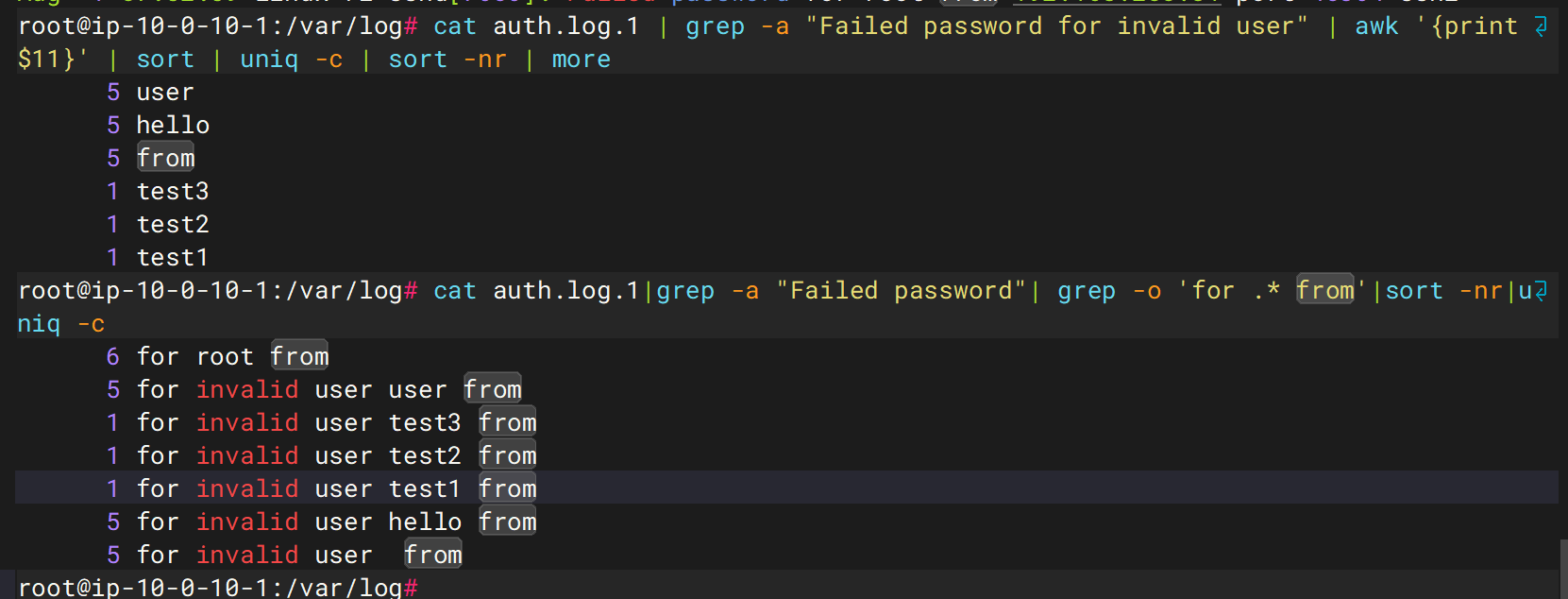This screenshot has height=599, width=1568.
Task: Click highlighted "from" inside the grep -o pattern
Action: (1324, 290)
